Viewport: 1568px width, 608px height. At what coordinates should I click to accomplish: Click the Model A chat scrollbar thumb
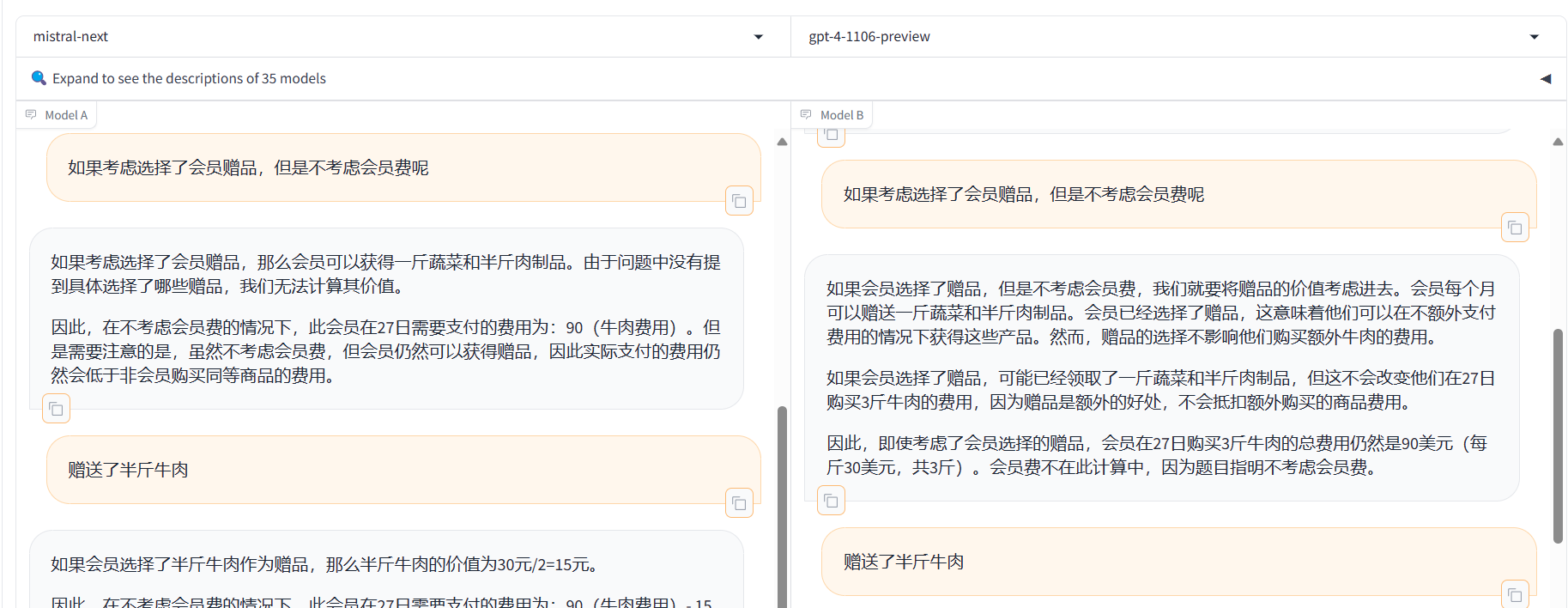click(782, 507)
